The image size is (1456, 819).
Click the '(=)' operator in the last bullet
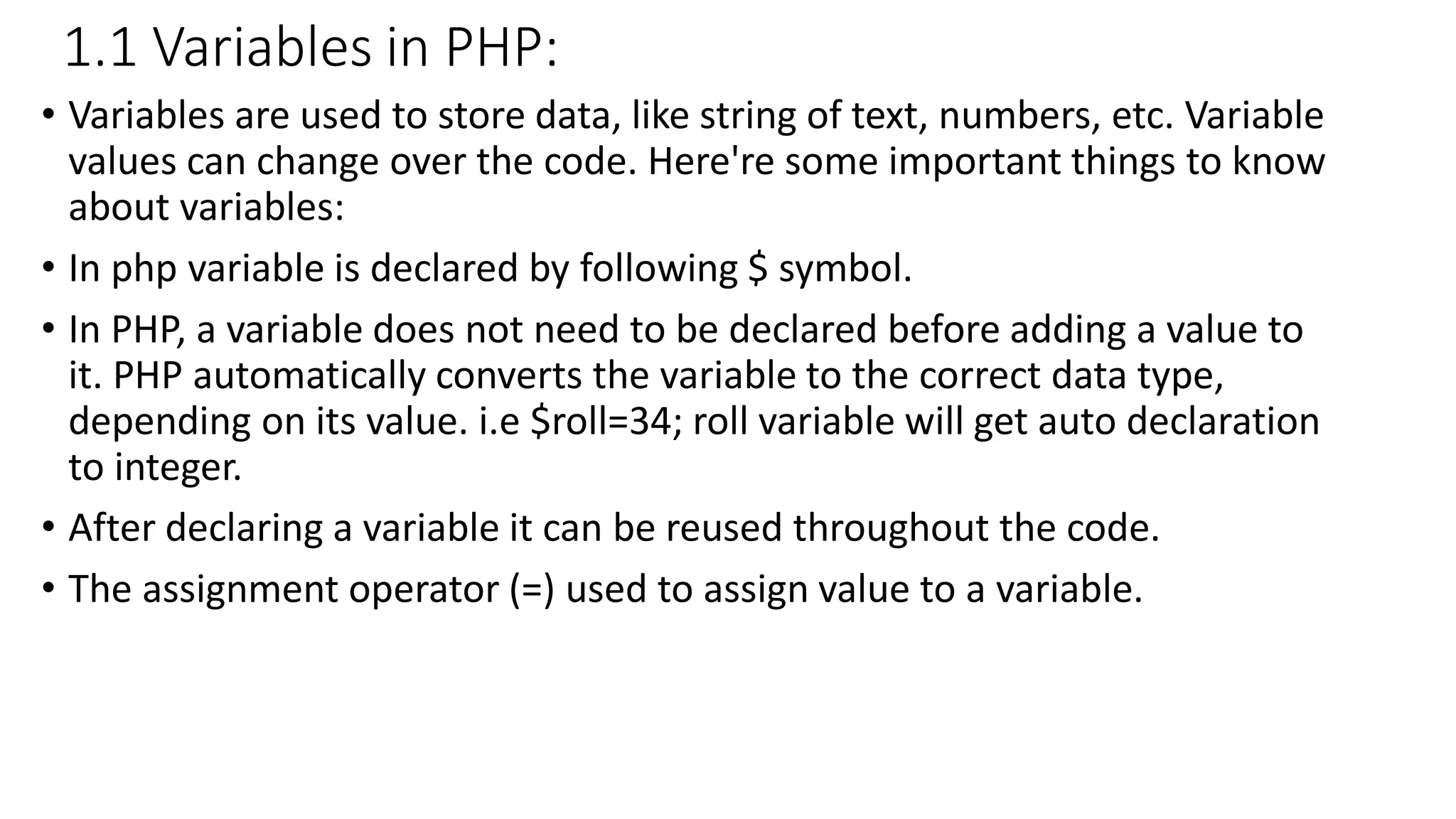point(532,590)
